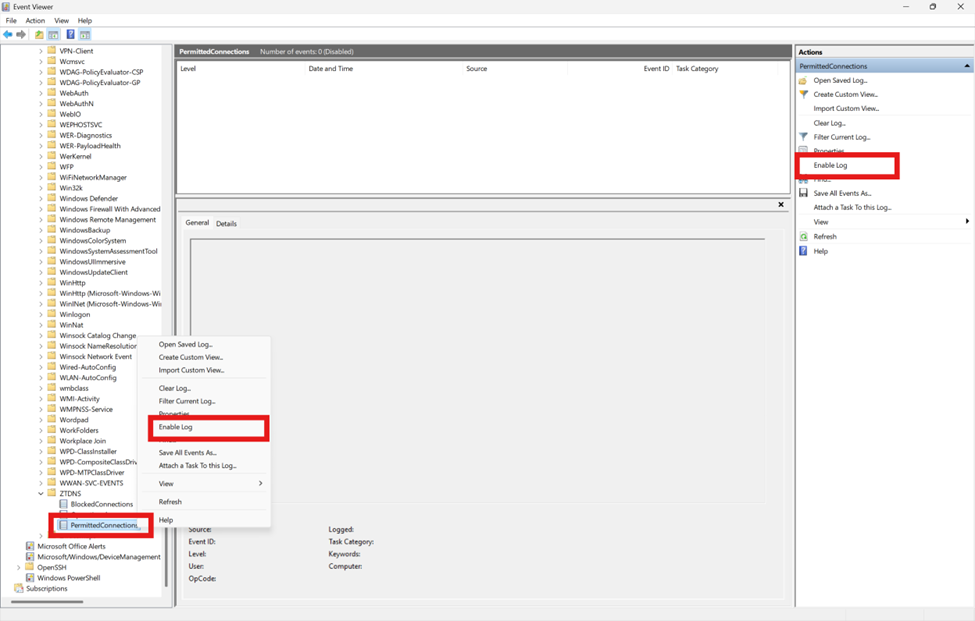The height and width of the screenshot is (621, 975).
Task: Collapse the ZTDNS tree node
Action: (x=38, y=492)
